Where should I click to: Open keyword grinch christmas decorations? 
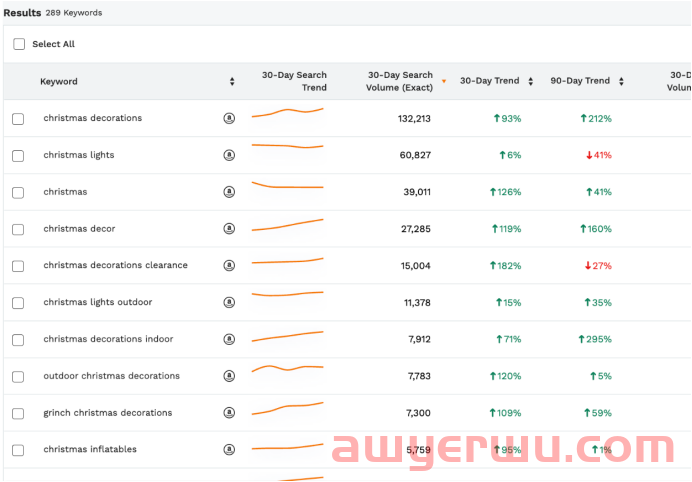pyautogui.click(x=108, y=413)
